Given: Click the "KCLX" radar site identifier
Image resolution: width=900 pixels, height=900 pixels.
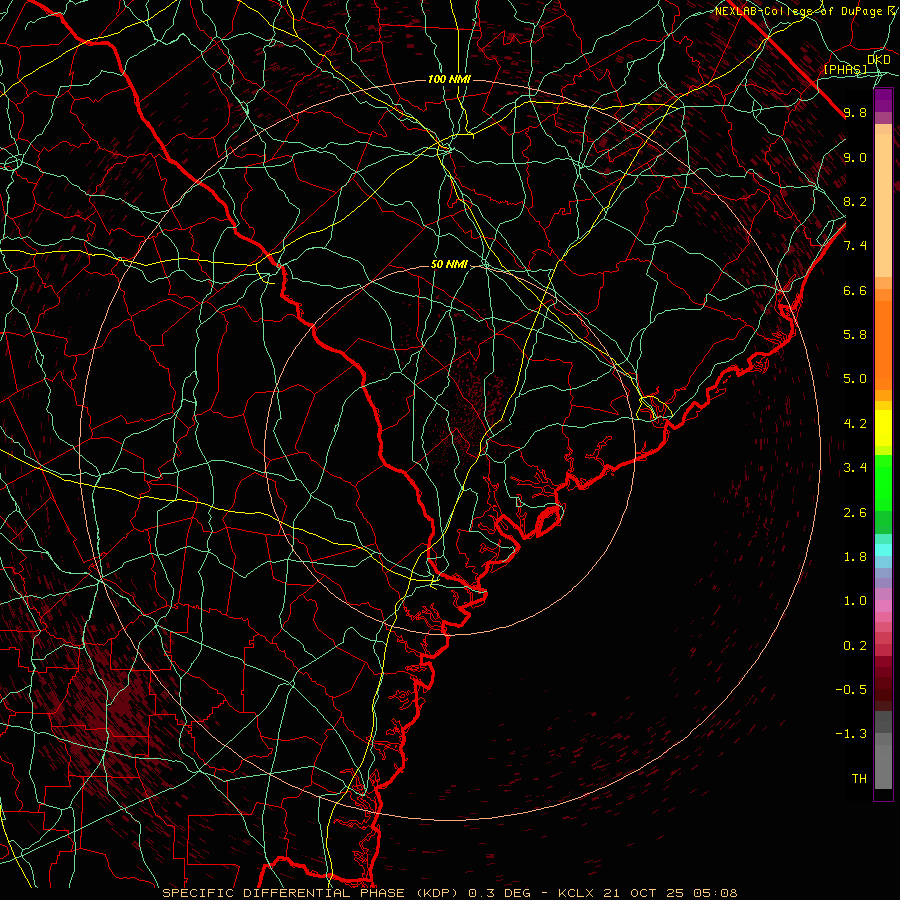Looking at the screenshot, I should pos(577,893).
